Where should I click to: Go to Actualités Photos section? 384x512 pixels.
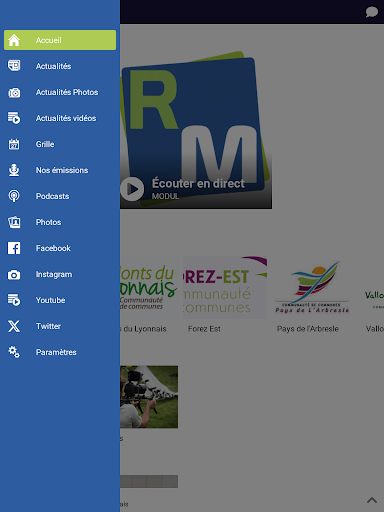(x=60, y=92)
